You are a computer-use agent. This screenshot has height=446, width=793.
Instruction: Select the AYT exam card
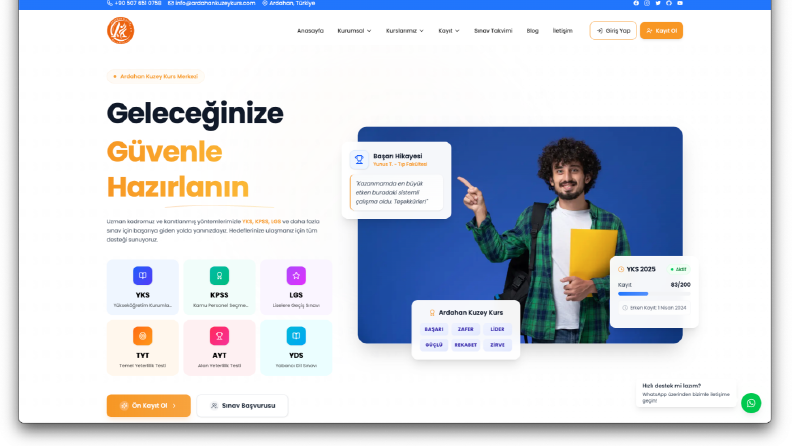(219, 348)
